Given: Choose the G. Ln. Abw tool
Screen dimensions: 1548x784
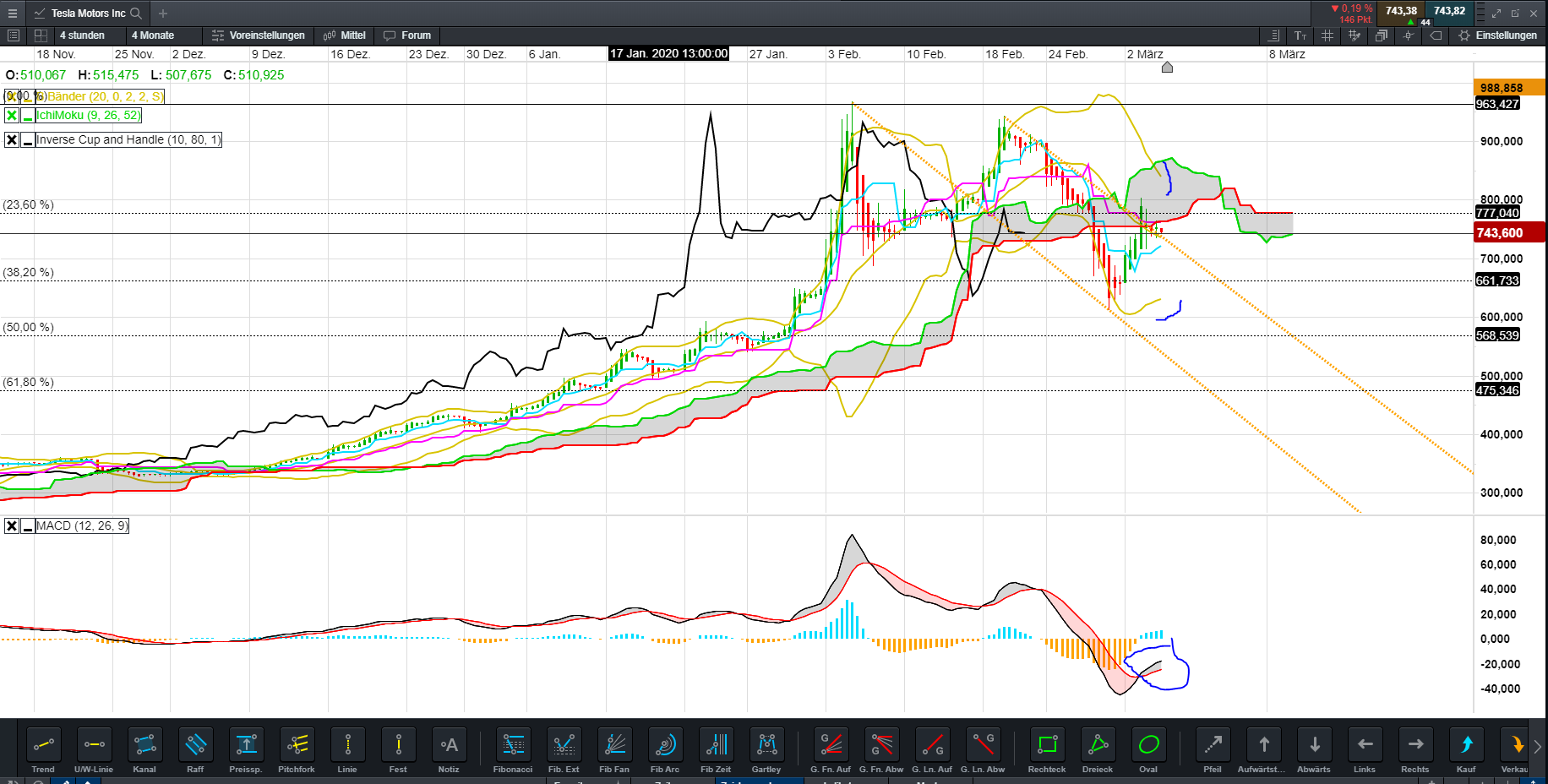Looking at the screenshot, I should (983, 750).
